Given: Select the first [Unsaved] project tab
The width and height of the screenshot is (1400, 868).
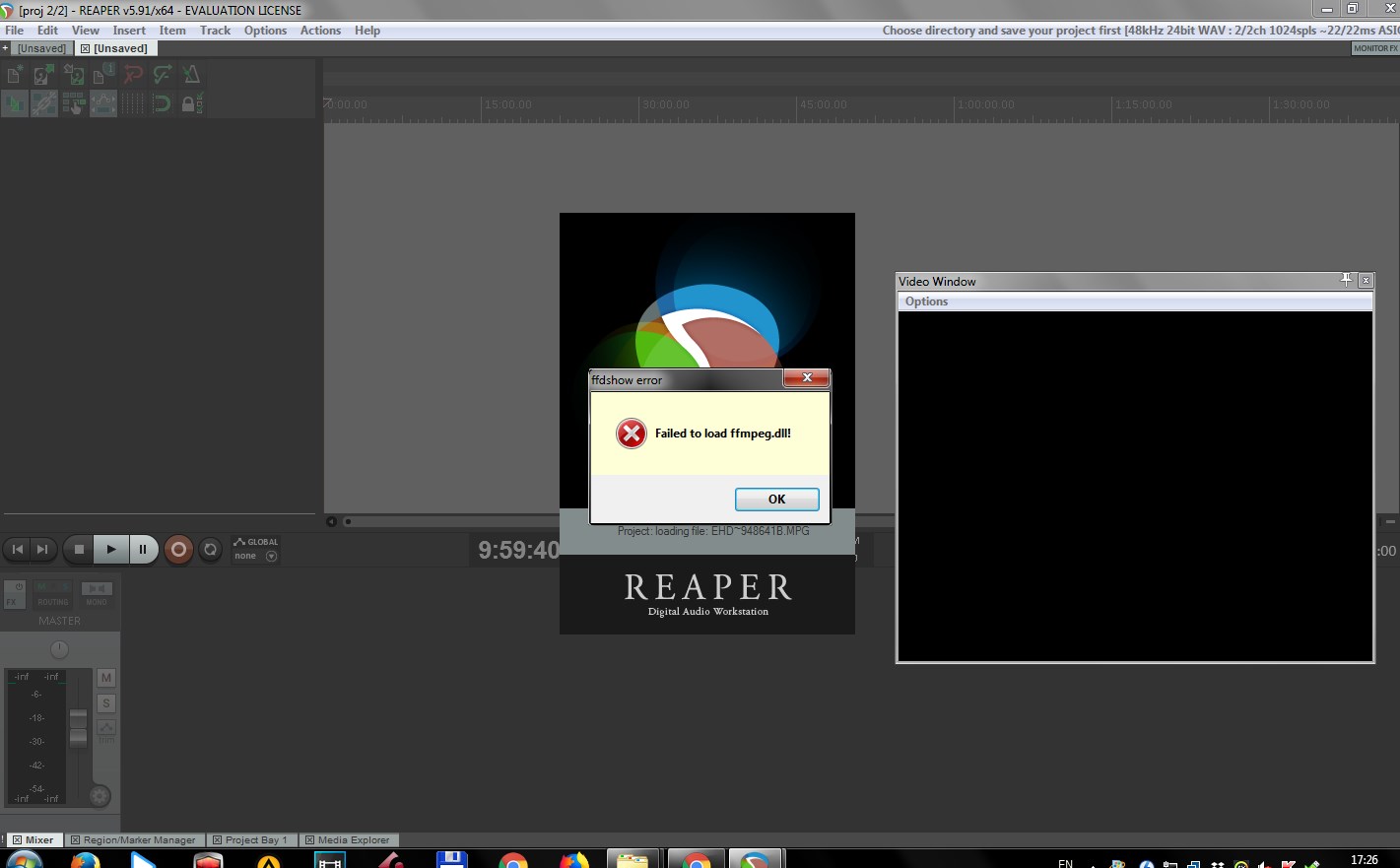Looking at the screenshot, I should point(41,48).
